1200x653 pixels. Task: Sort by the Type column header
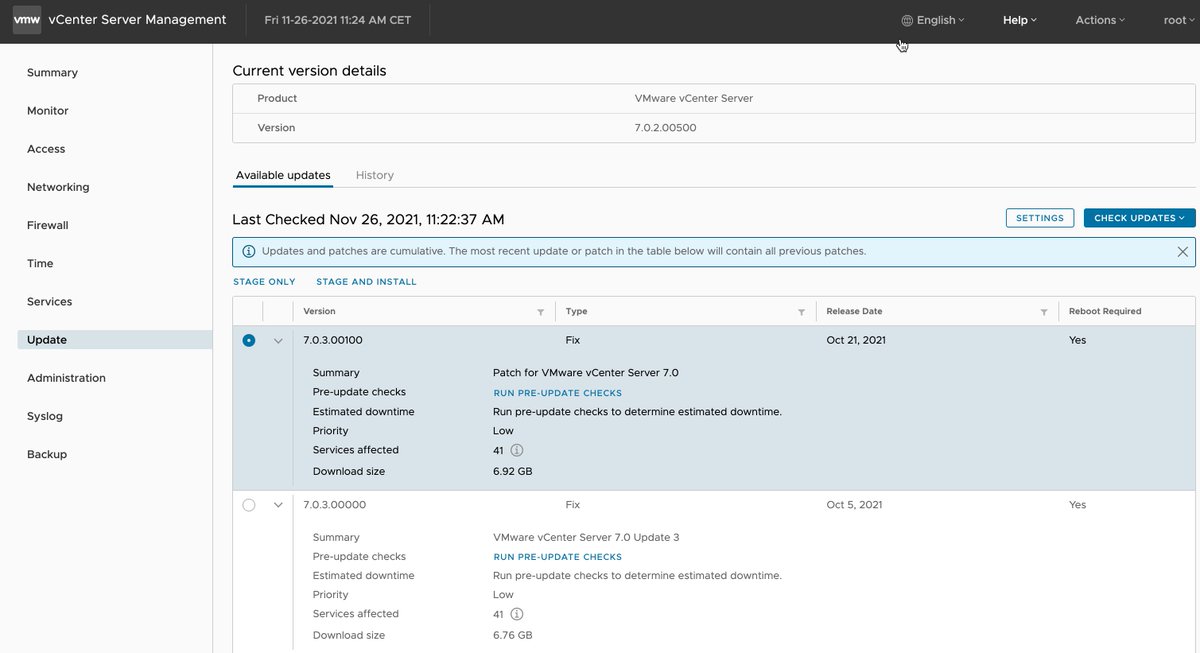point(576,311)
